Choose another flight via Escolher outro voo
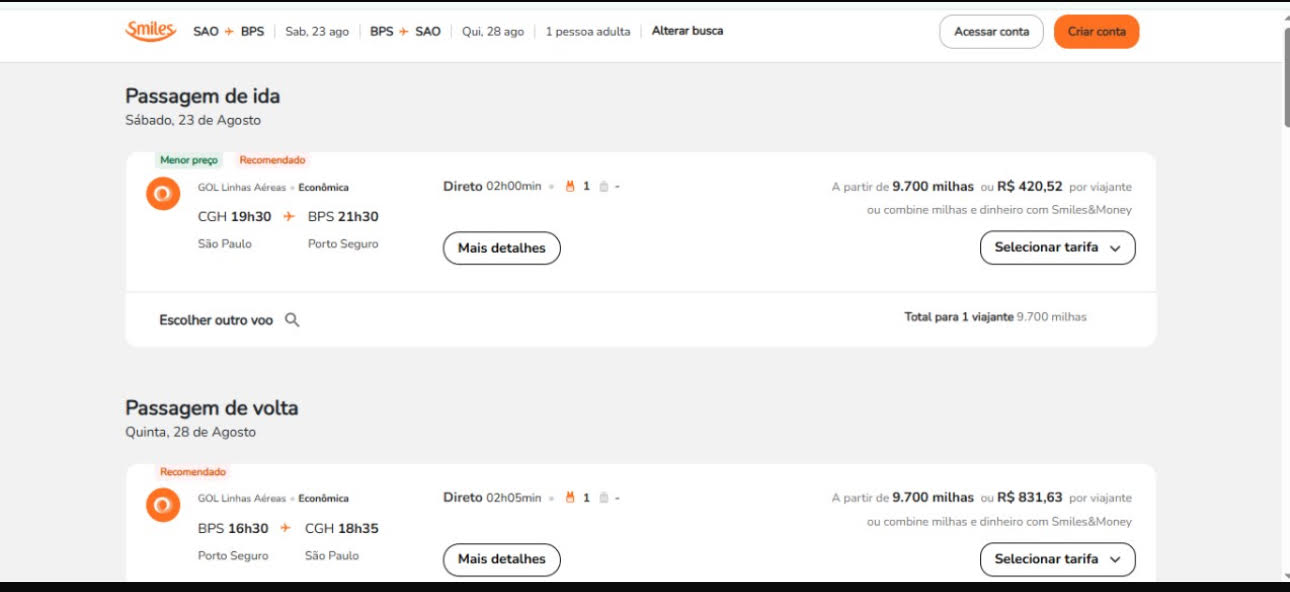 [x=216, y=320]
